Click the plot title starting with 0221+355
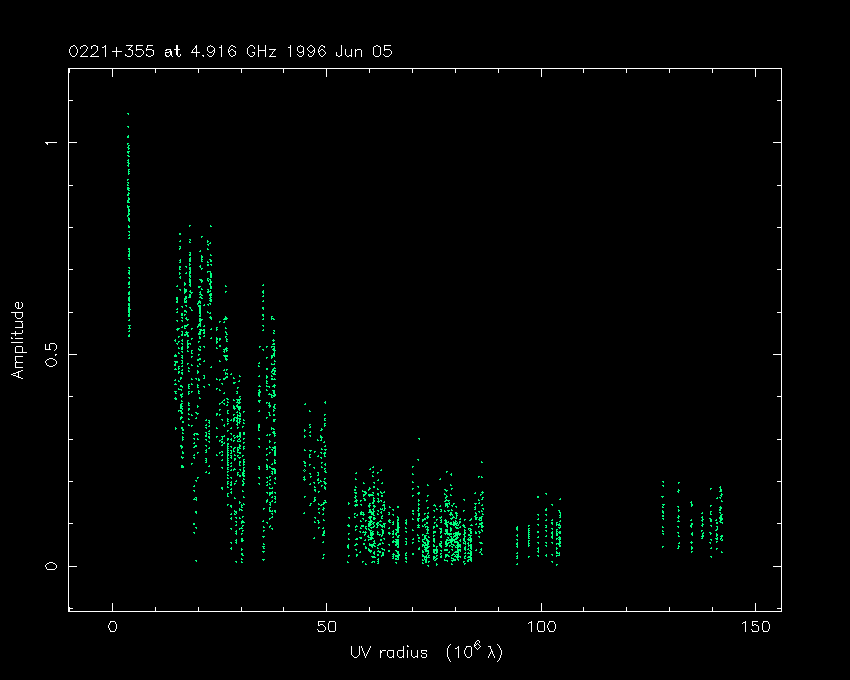The height and width of the screenshot is (680, 850). pos(223,51)
